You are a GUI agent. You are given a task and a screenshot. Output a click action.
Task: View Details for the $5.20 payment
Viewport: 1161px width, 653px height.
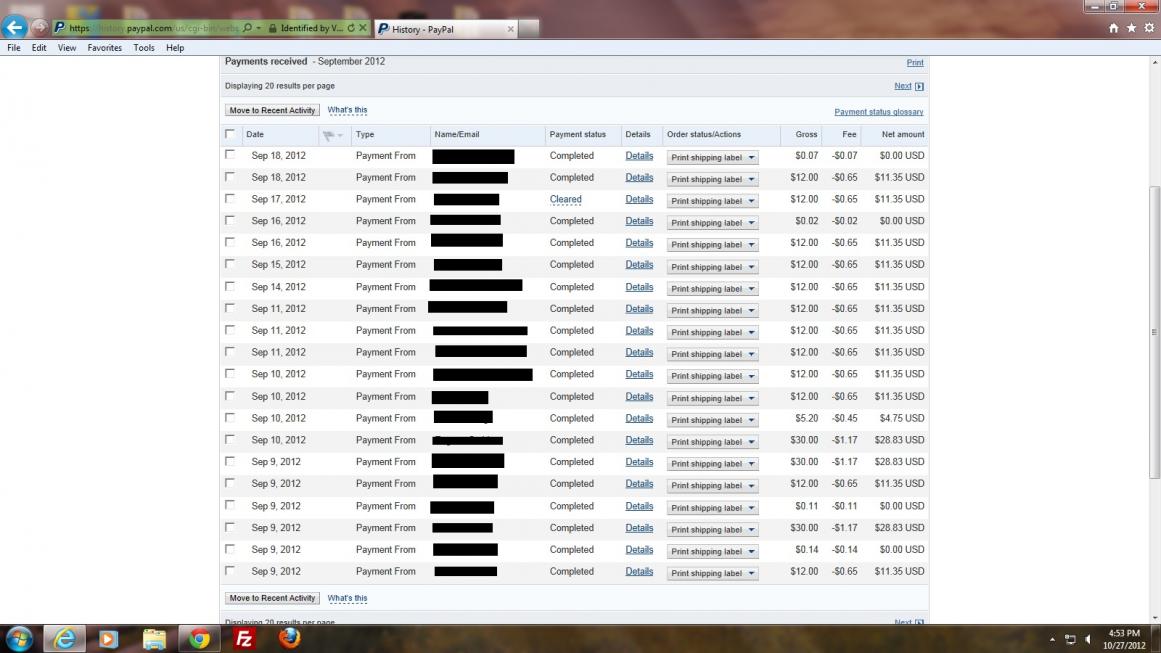click(x=639, y=418)
